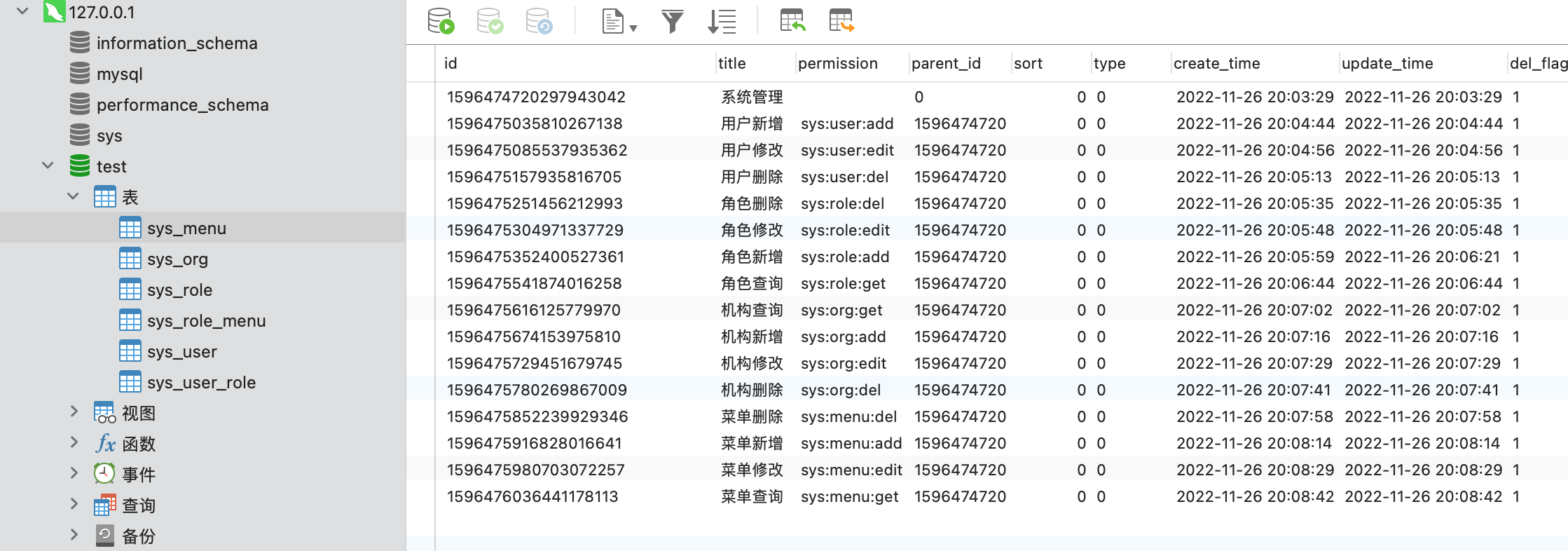This screenshot has width=1568, height=551.
Task: Click the sort column header
Action: pos(1029,63)
